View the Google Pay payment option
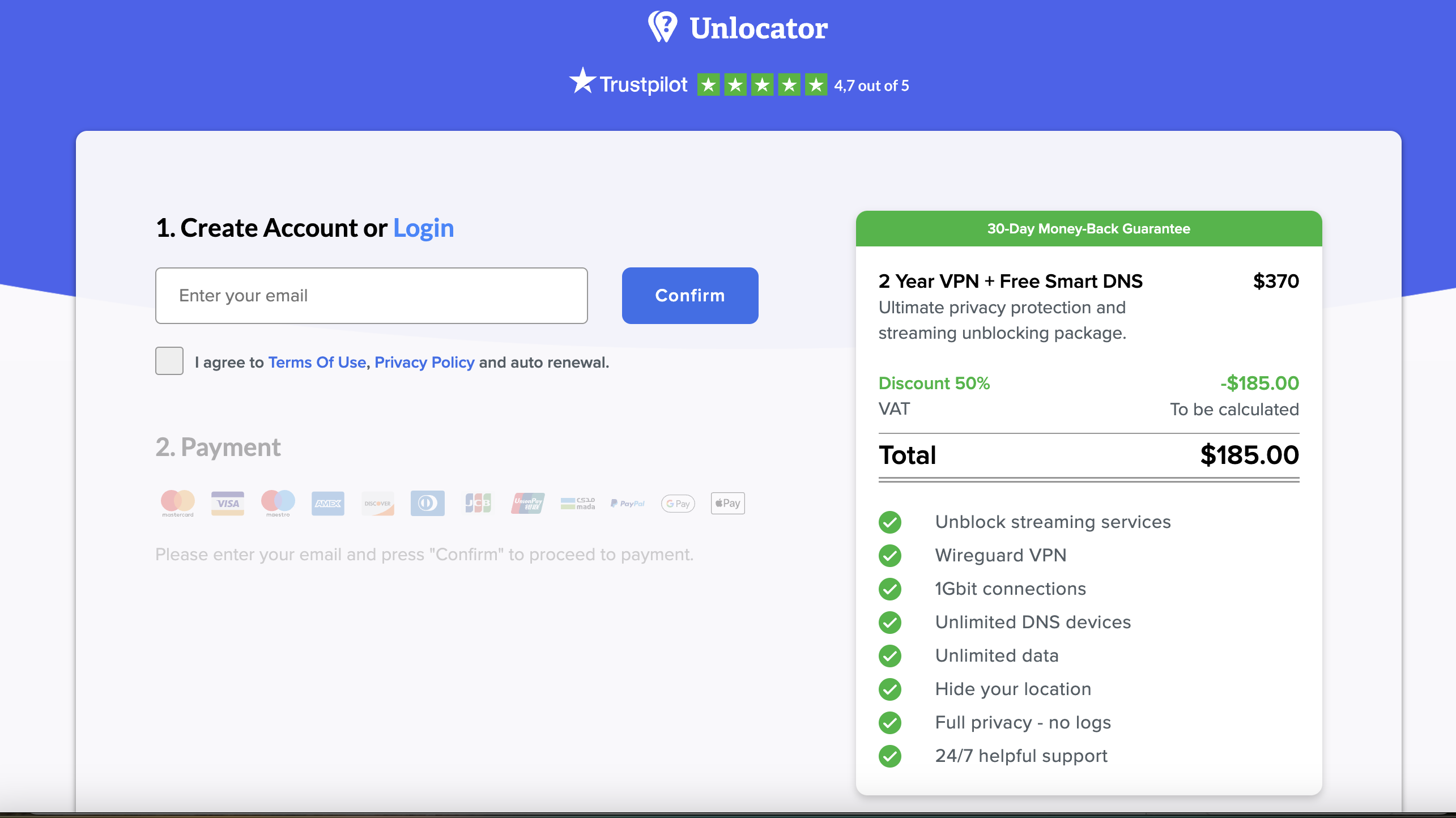Screen dimensions: 1456x818 679,503
